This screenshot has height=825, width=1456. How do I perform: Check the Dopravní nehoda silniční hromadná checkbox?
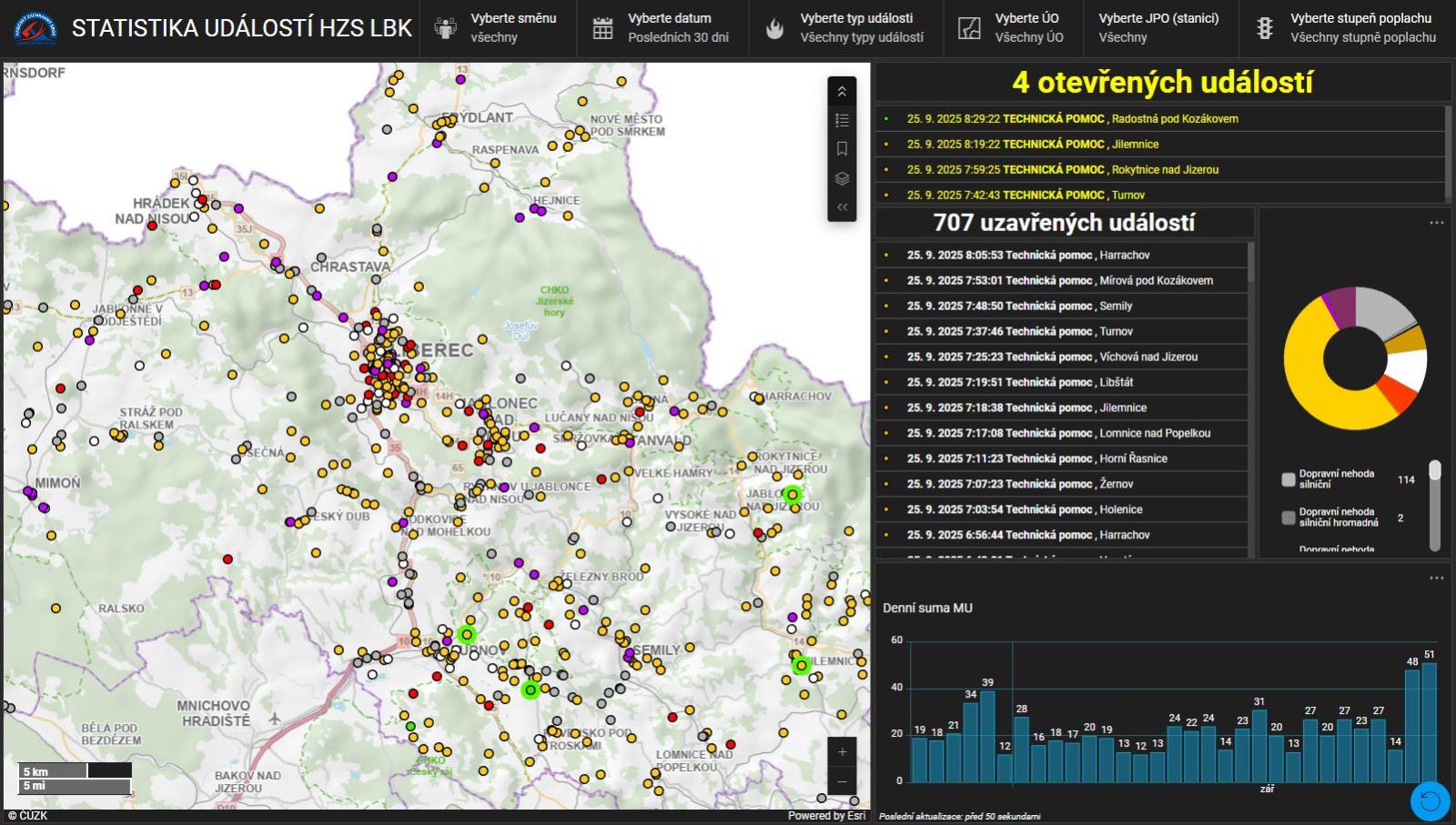(x=1287, y=515)
